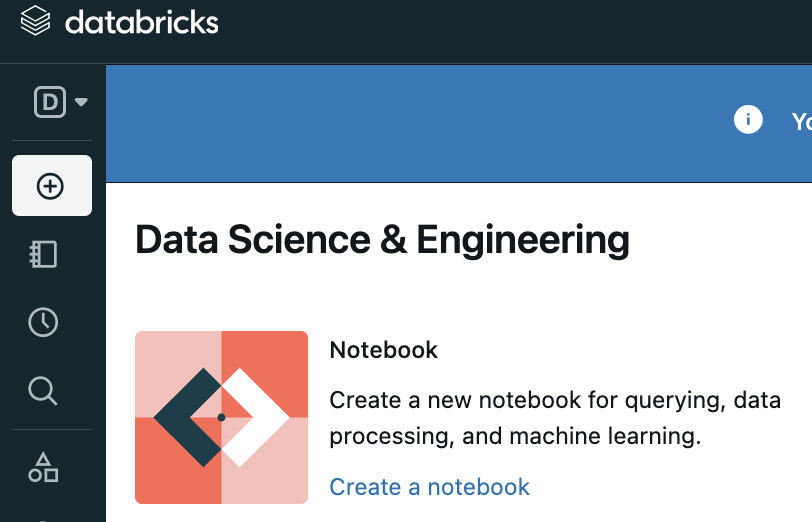Click empty area of the blue notification banner
This screenshot has height=522, width=812.
tap(414, 123)
